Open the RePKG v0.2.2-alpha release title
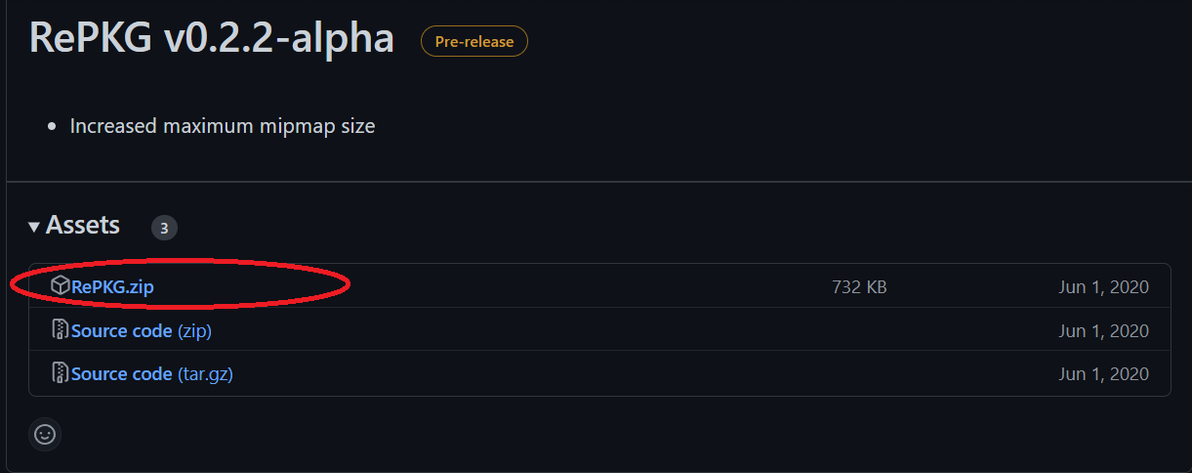This screenshot has width=1192, height=473. tap(211, 39)
